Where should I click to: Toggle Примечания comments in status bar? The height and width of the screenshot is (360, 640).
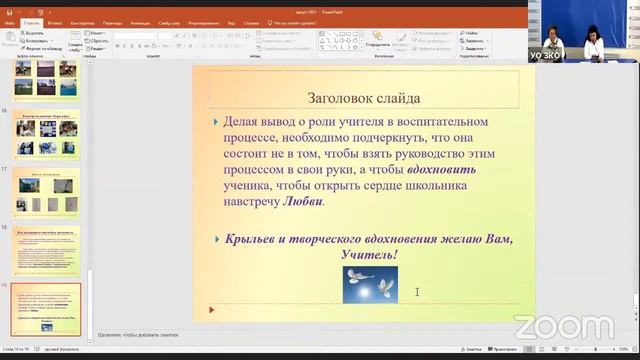coord(502,349)
